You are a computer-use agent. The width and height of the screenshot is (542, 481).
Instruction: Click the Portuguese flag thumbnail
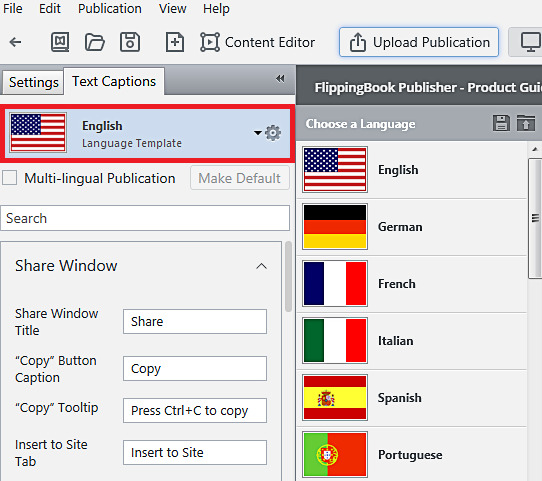tap(335, 455)
